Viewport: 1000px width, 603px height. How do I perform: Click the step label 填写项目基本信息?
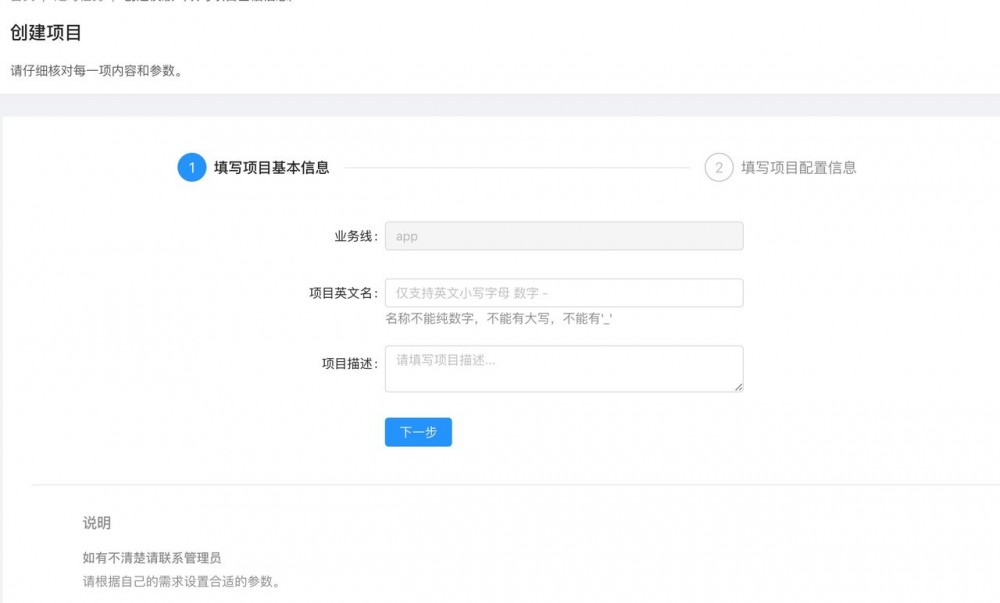click(x=271, y=168)
